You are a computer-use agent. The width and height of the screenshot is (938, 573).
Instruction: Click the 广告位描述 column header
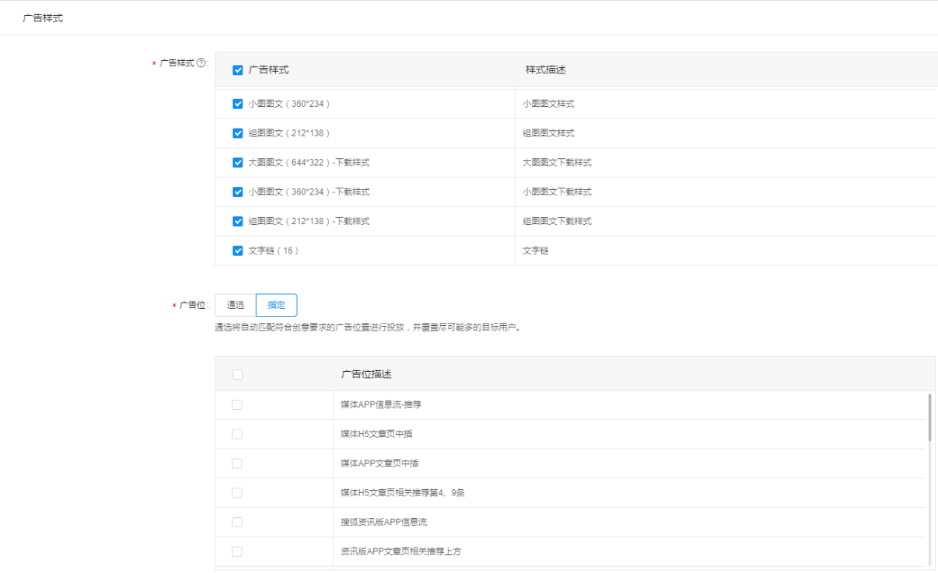[x=366, y=374]
